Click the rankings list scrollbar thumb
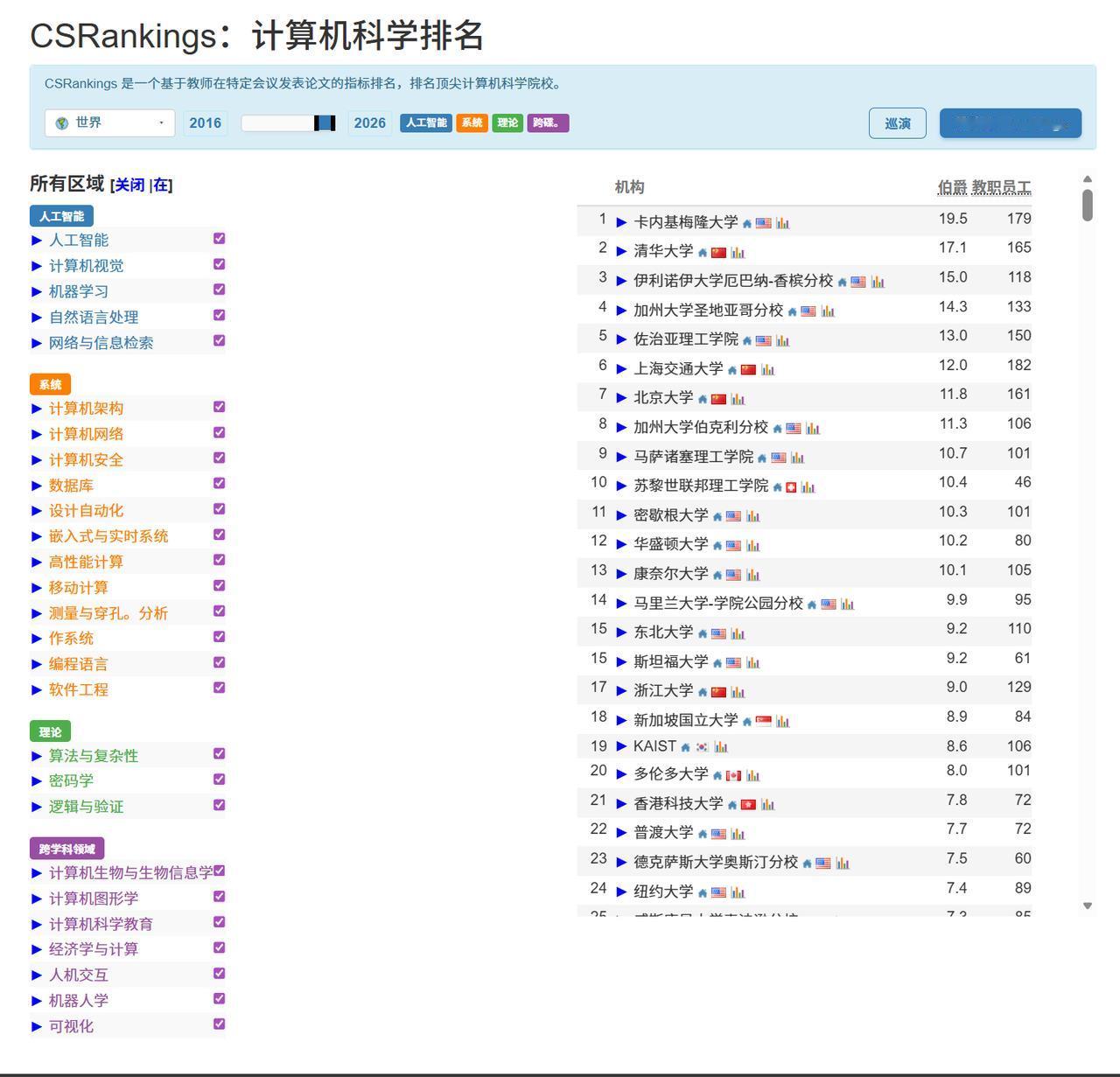This screenshot has width=1120, height=1077. [x=1088, y=206]
